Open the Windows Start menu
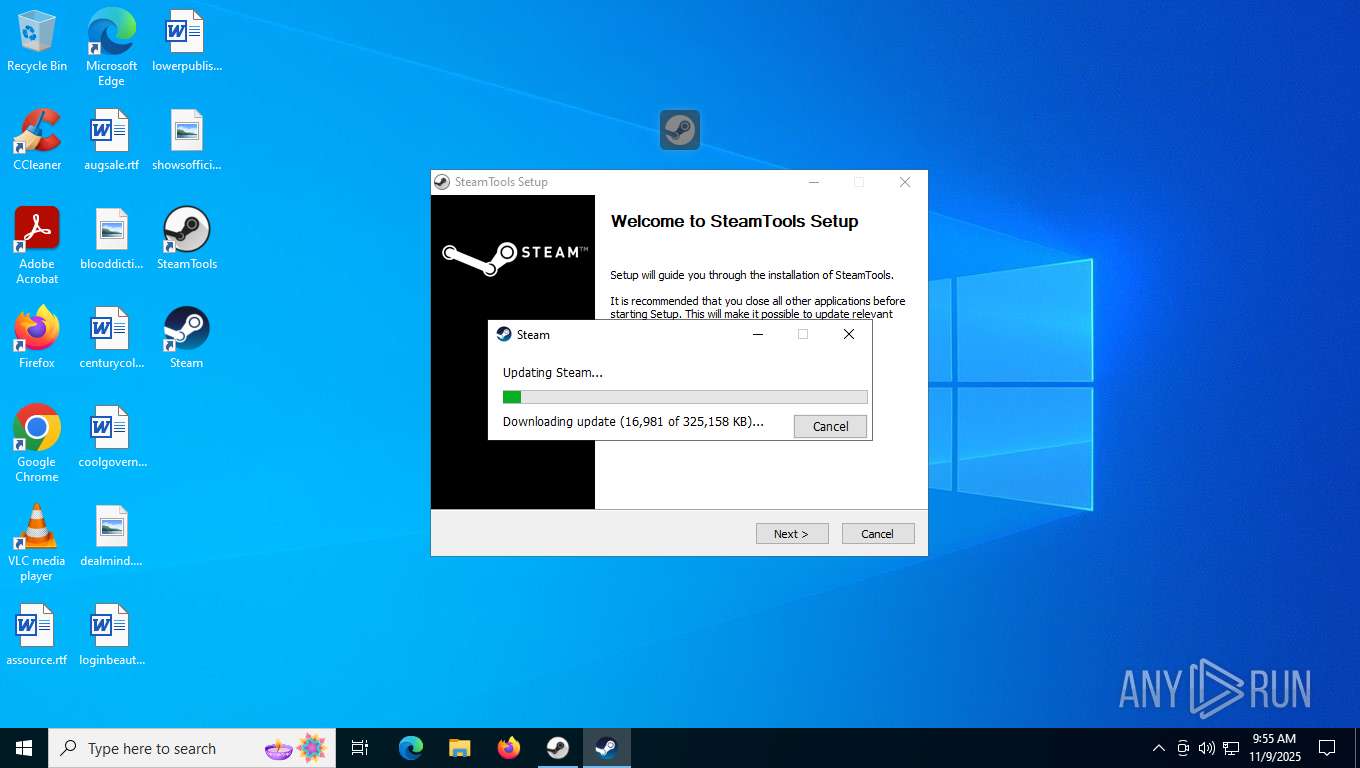1360x768 pixels. click(24, 748)
